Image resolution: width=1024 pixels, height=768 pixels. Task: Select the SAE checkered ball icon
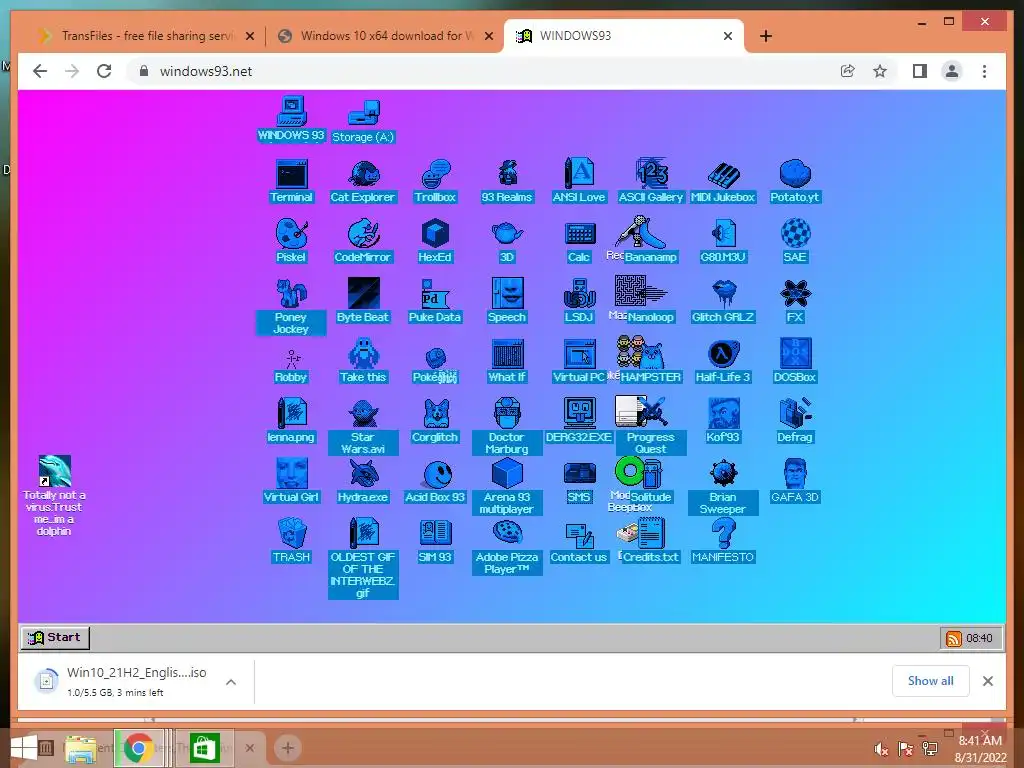tap(795, 241)
